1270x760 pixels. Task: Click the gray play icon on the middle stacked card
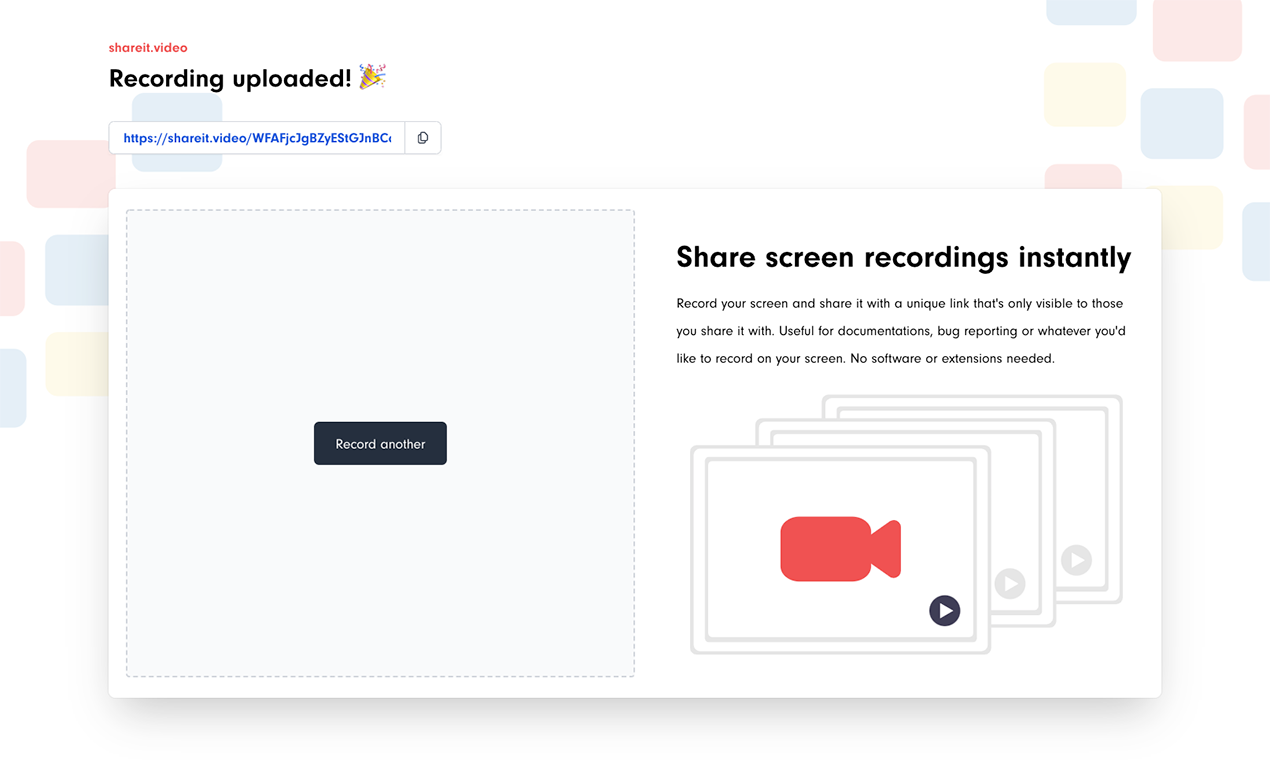pyautogui.click(x=1010, y=583)
